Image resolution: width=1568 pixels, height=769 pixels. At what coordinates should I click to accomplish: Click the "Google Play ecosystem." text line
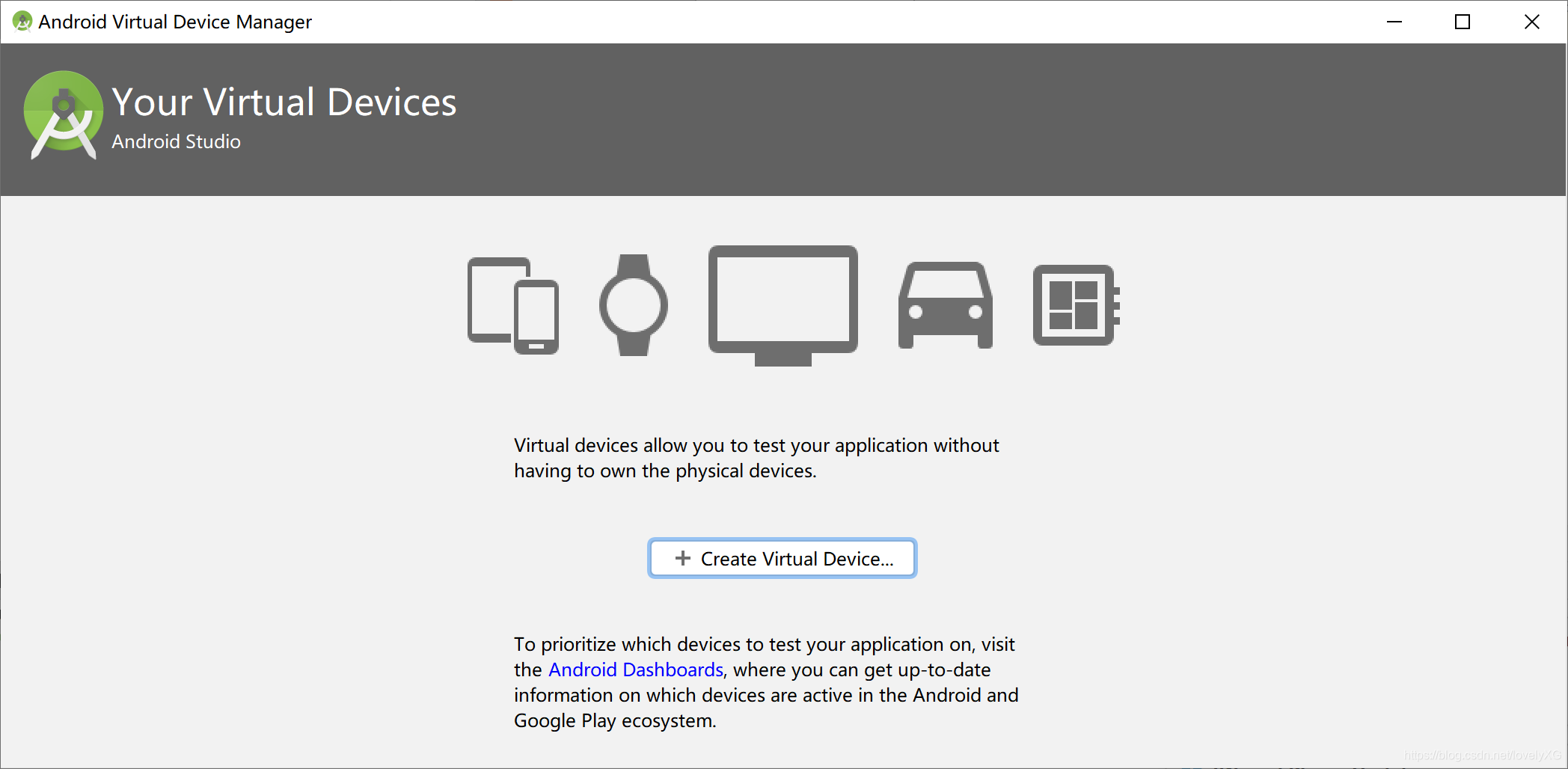pyautogui.click(x=615, y=720)
